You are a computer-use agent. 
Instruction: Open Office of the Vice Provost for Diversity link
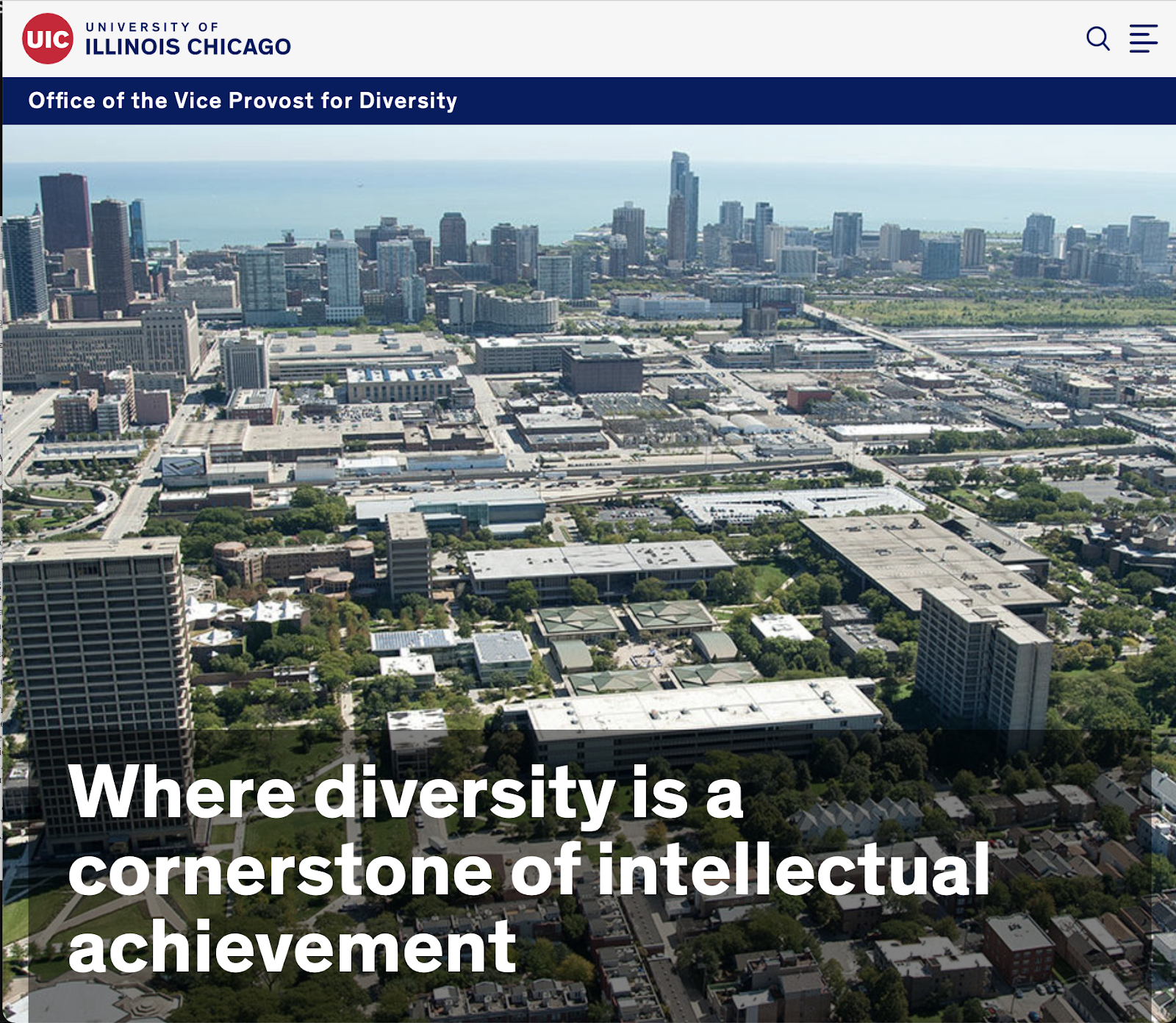[x=243, y=101]
